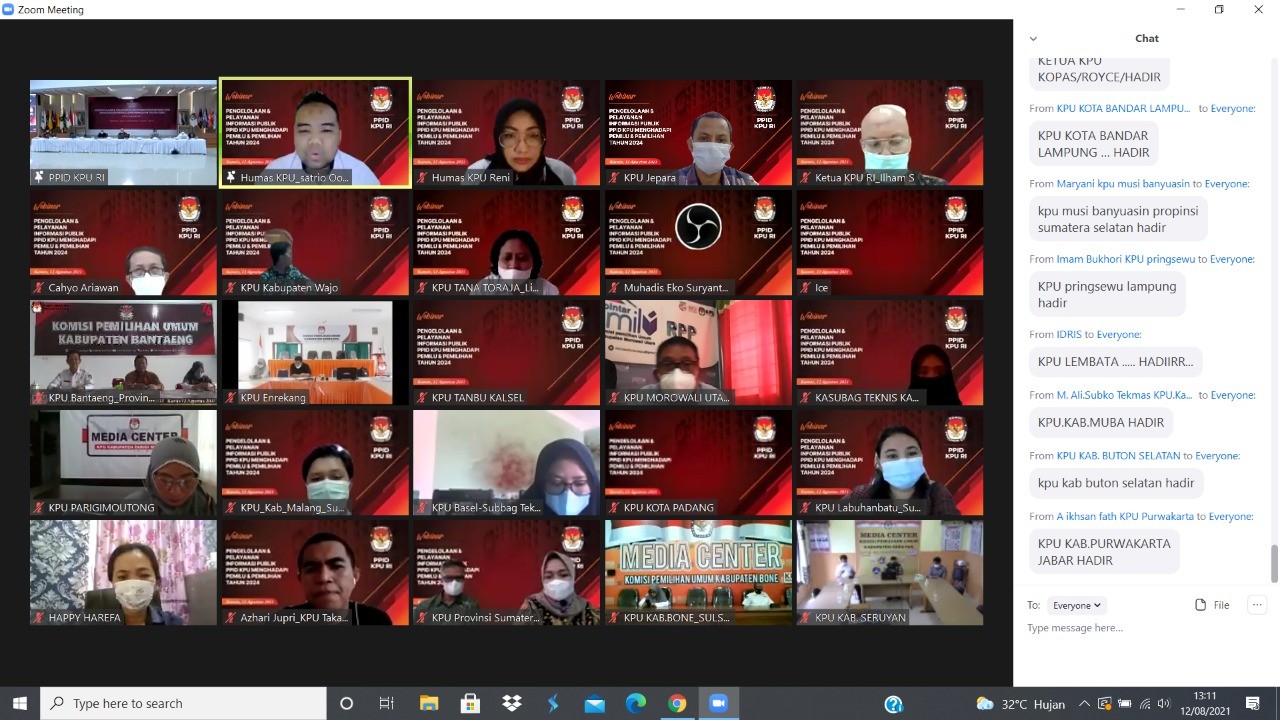Image resolution: width=1280 pixels, height=720 pixels.
Task: Click the 'Type message here...' chat input
Action: click(1140, 628)
